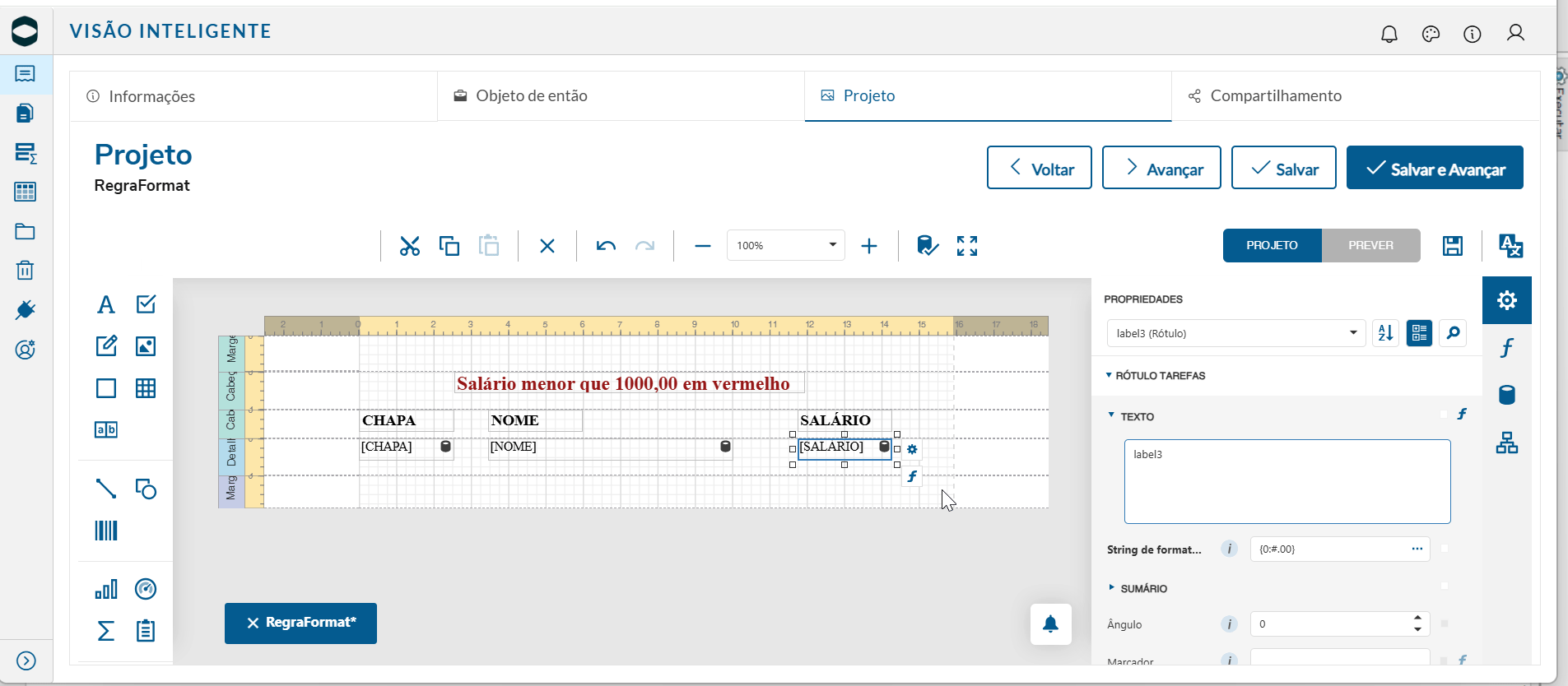Switch to PREVER preview mode
1568x686 pixels.
coord(1371,245)
